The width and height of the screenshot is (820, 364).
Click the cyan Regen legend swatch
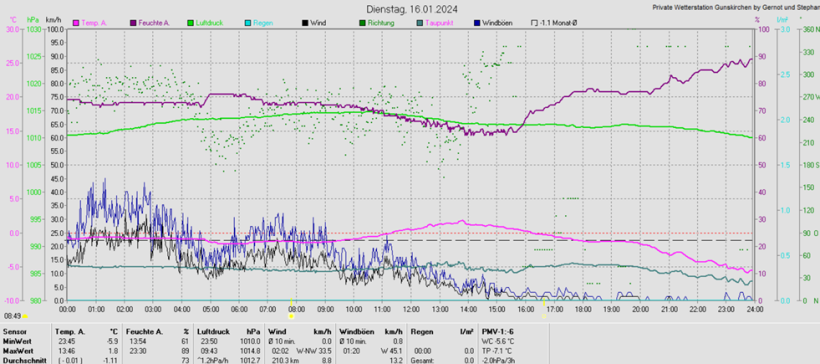[248, 23]
